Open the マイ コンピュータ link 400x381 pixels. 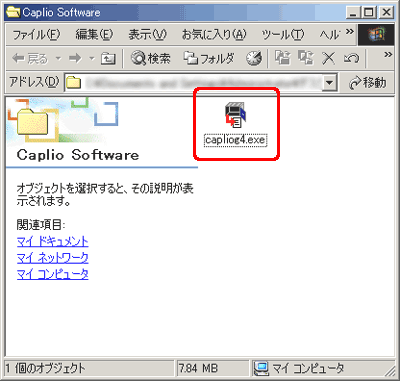coord(52,274)
